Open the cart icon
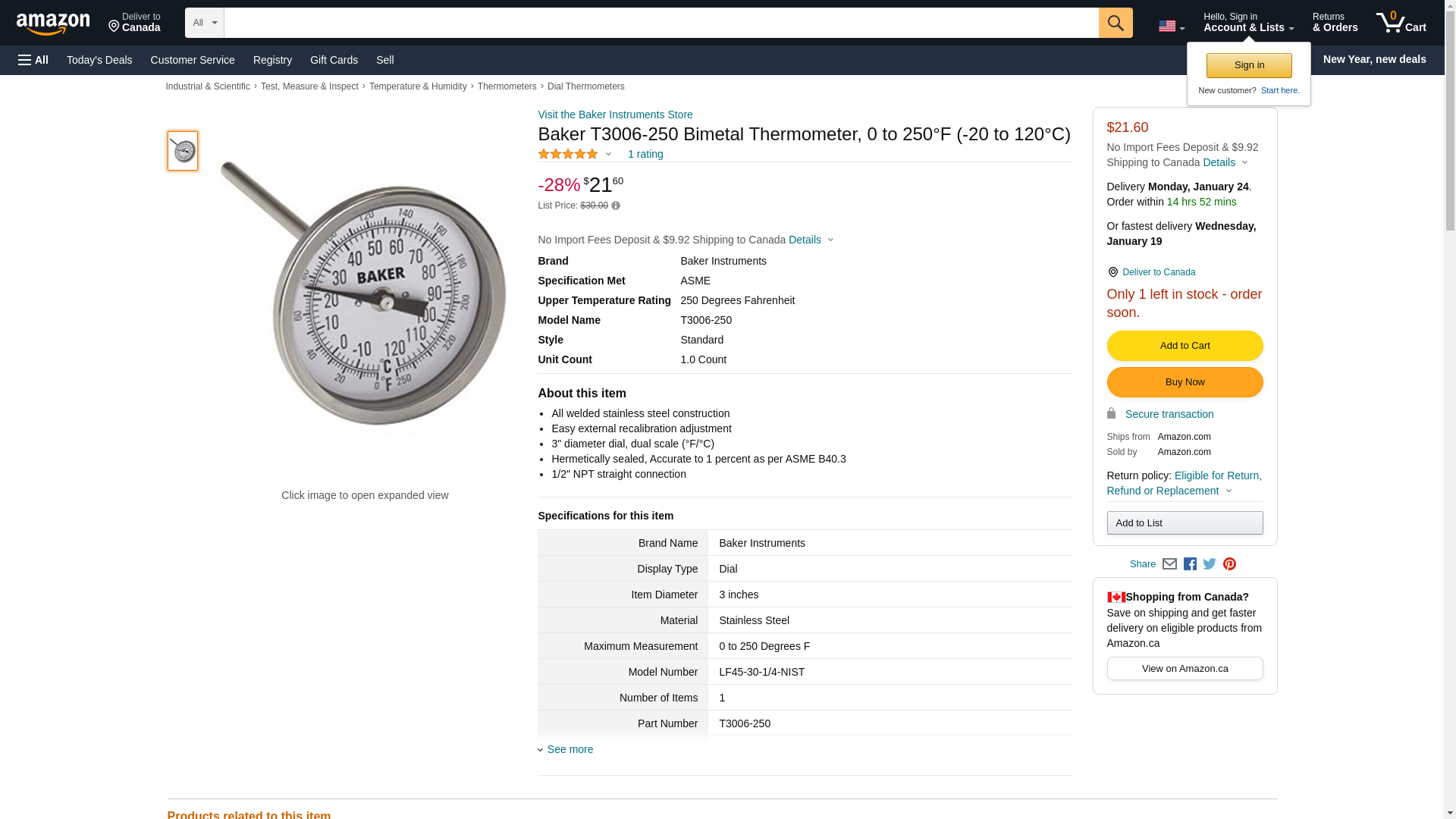Image resolution: width=1456 pixels, height=819 pixels. pyautogui.click(x=1401, y=23)
